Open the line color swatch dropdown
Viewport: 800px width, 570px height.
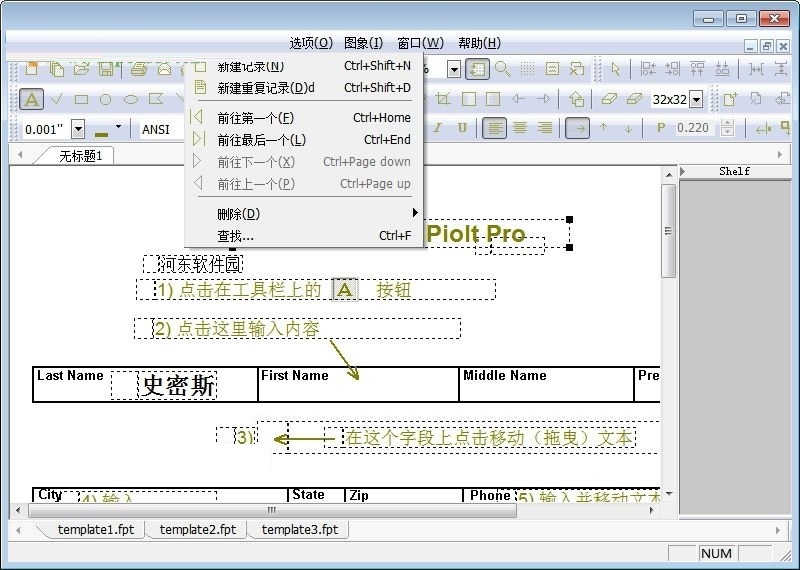(118, 128)
